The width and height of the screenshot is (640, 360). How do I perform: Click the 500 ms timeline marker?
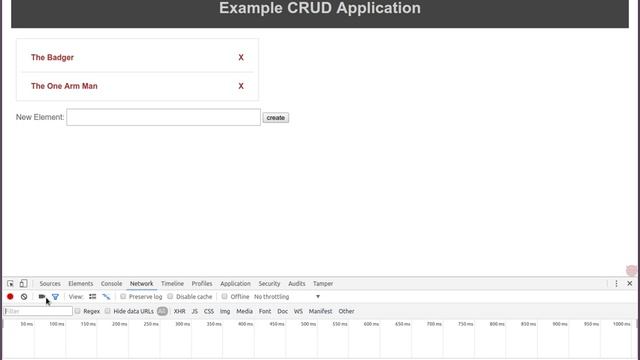(308, 324)
